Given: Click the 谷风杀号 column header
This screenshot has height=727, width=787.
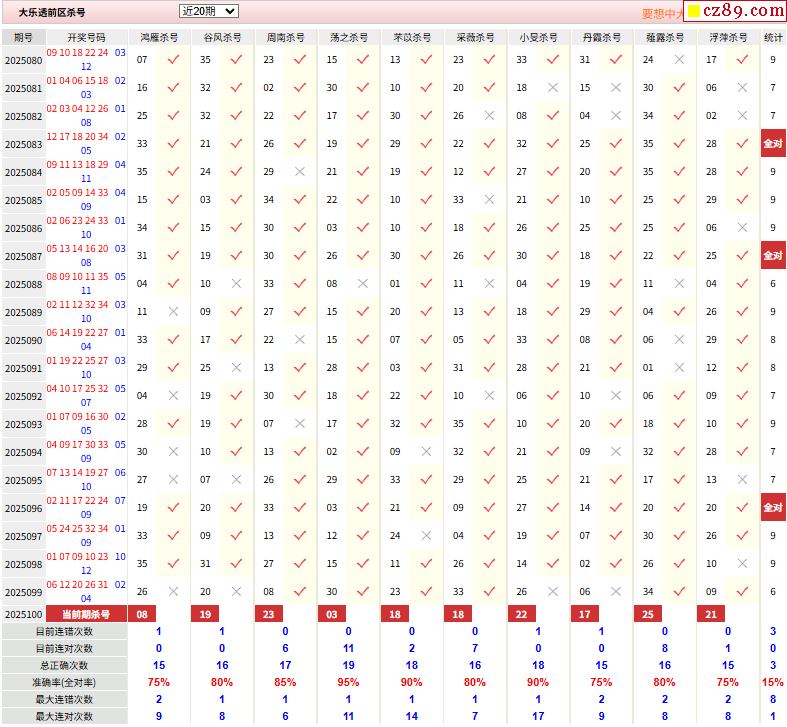Looking at the screenshot, I should [x=222, y=37].
